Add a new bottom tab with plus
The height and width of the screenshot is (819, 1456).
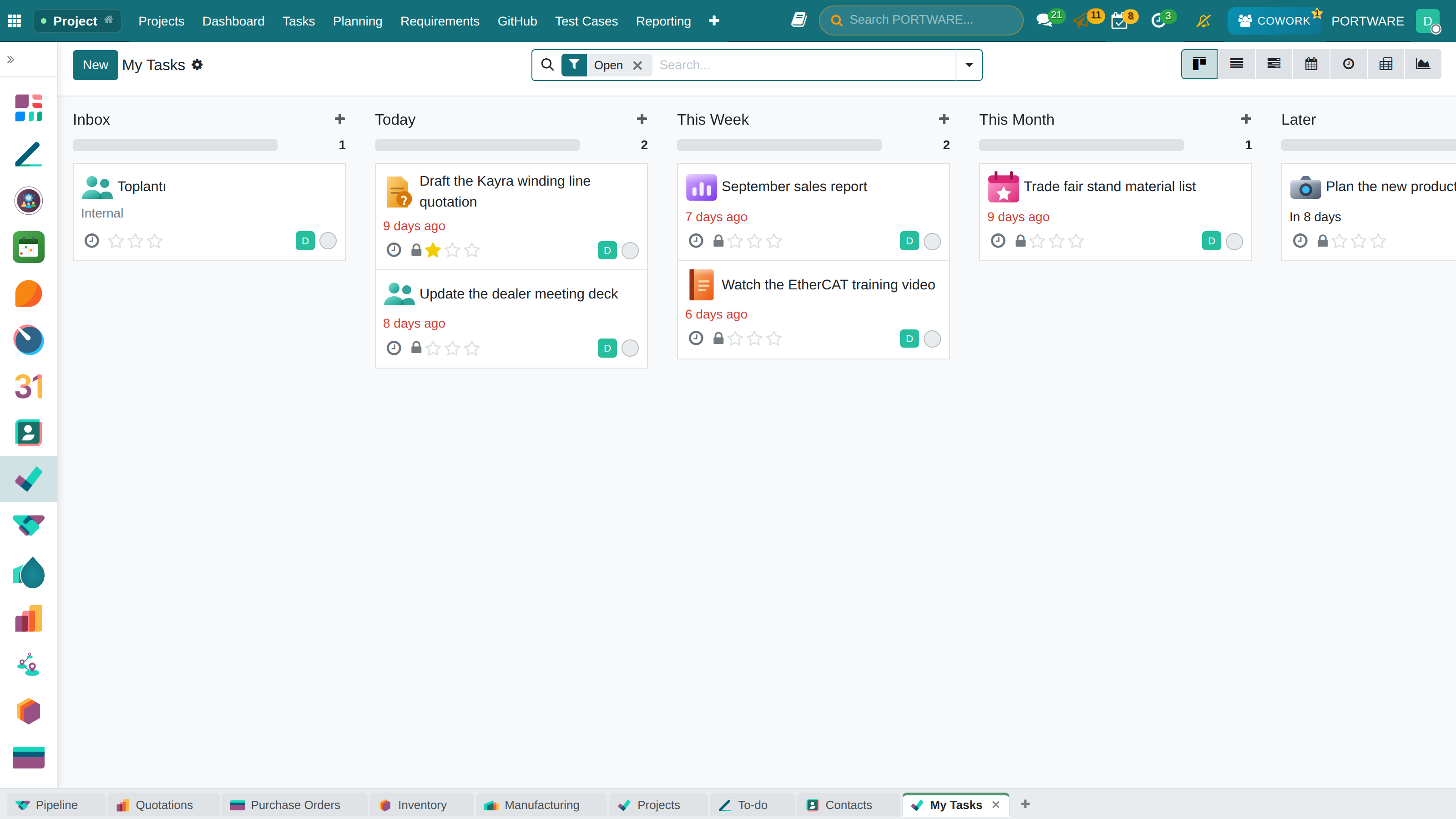point(1025,804)
